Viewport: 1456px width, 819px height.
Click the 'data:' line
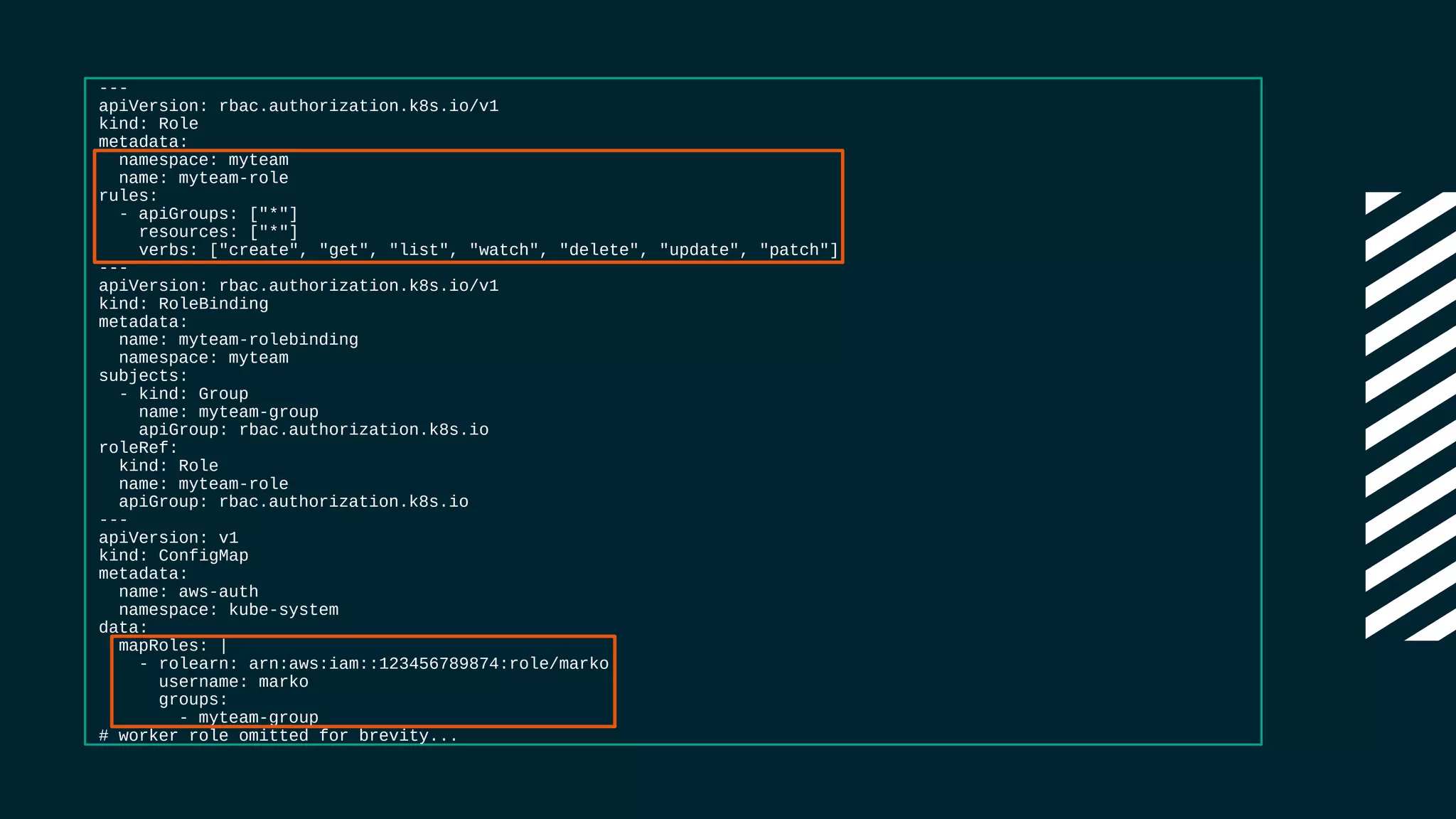click(123, 628)
